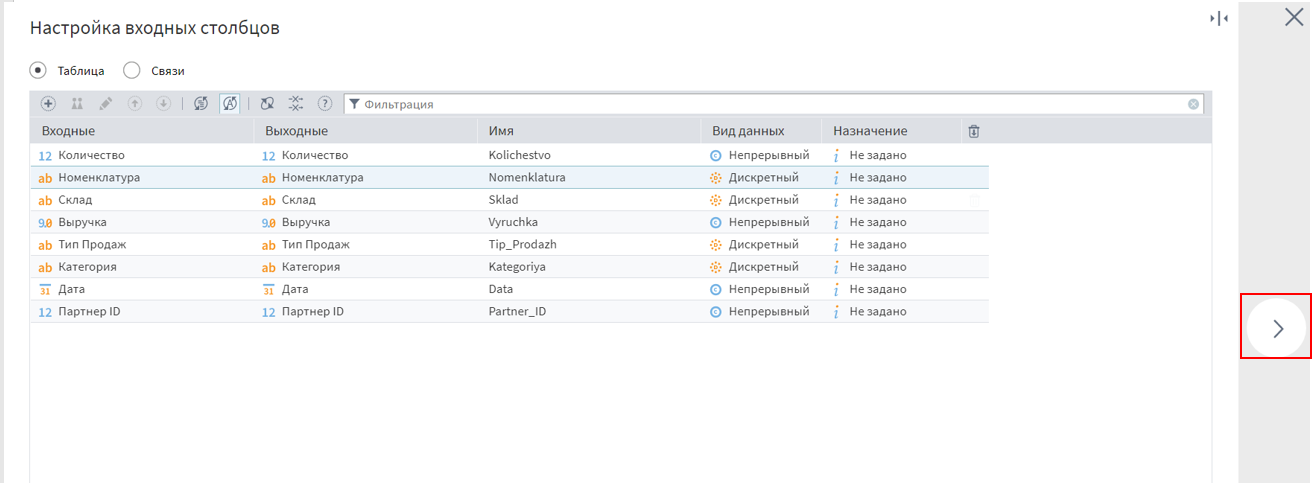Click the trash icon in the table header
The height and width of the screenshot is (483, 1316).
pos(974,131)
